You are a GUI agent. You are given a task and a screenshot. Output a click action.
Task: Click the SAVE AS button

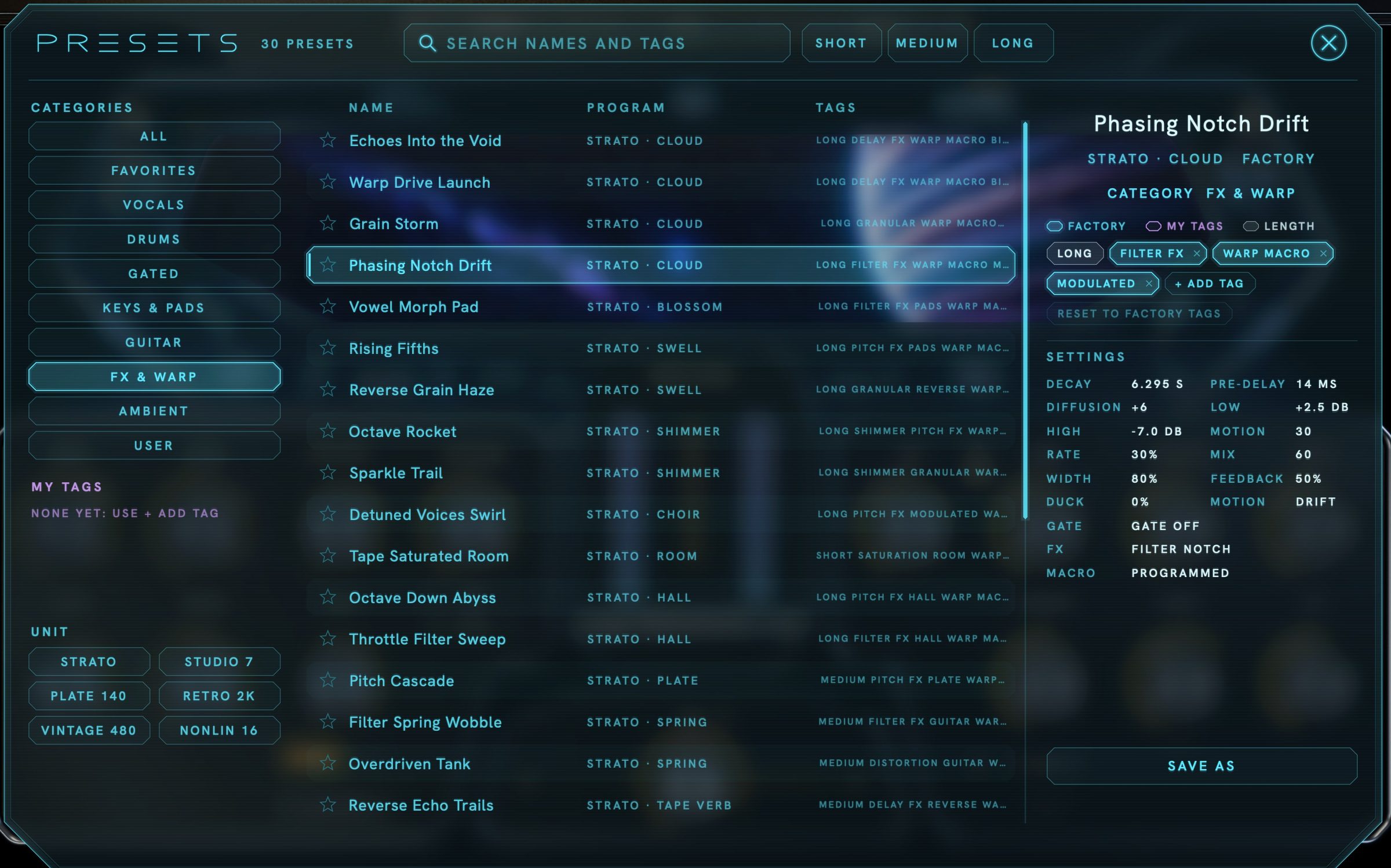(x=1201, y=766)
